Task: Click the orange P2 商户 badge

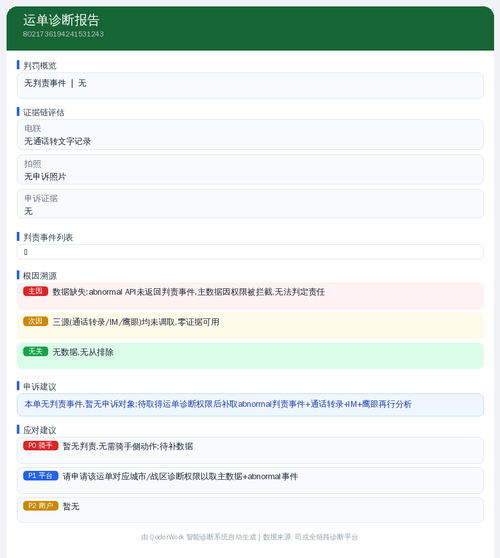Action: pyautogui.click(x=41, y=506)
